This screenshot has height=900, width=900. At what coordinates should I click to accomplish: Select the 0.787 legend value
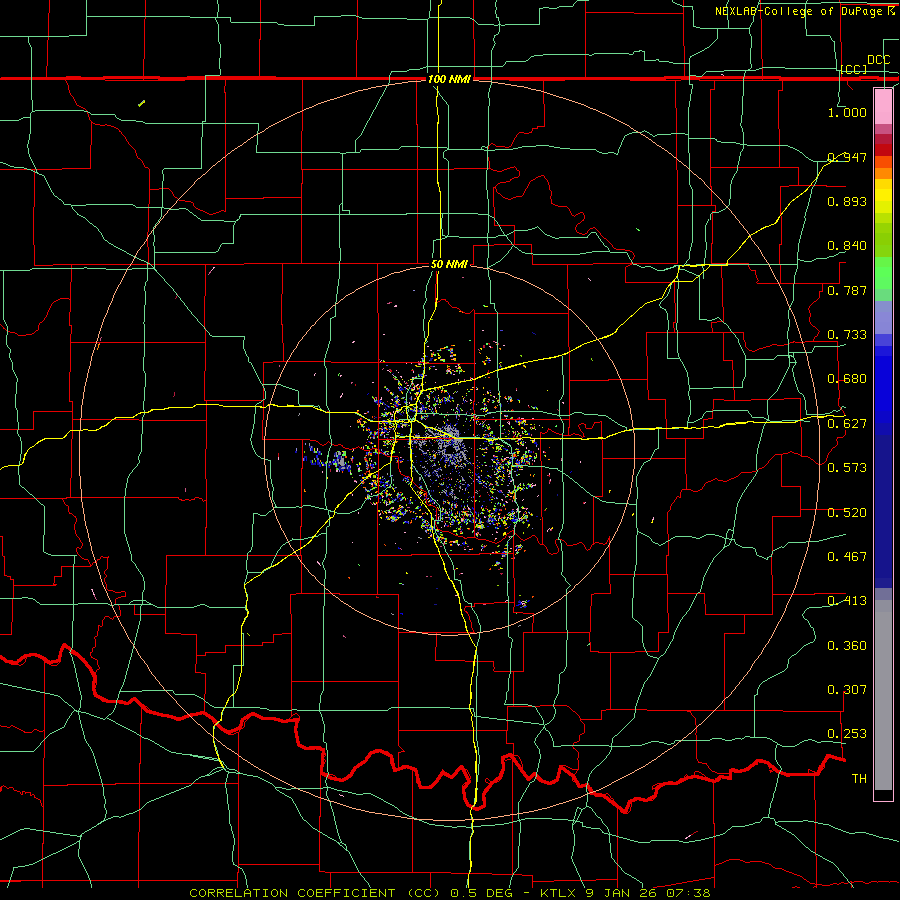[847, 290]
